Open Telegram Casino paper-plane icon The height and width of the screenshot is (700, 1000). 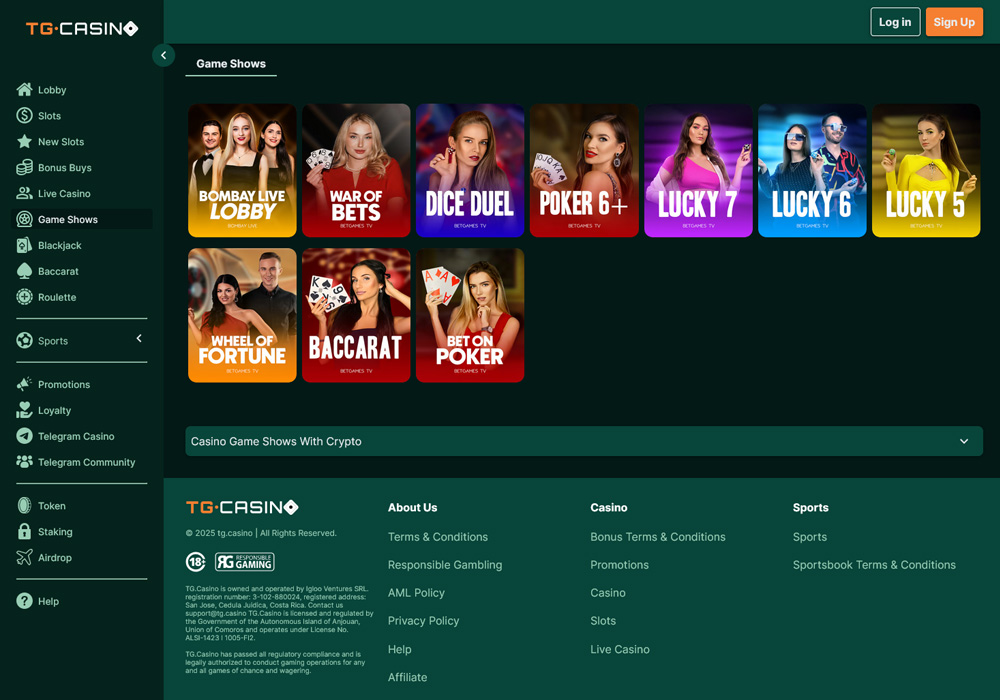click(x=24, y=436)
